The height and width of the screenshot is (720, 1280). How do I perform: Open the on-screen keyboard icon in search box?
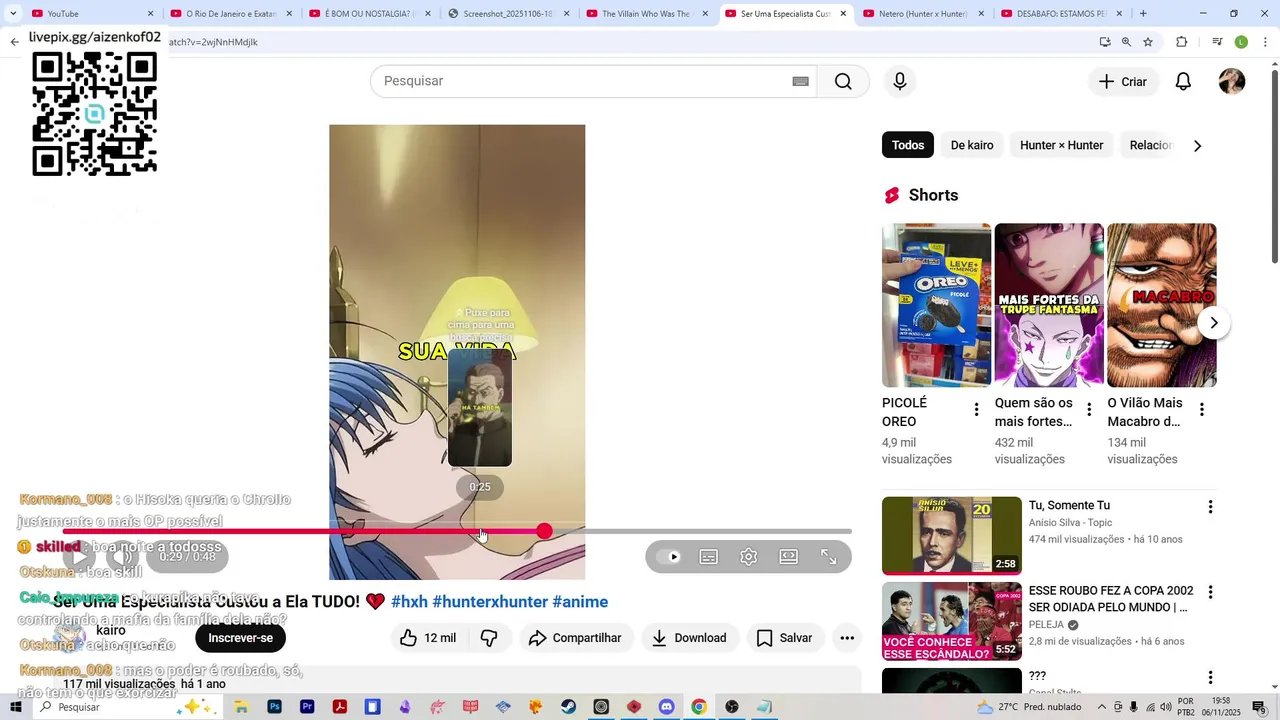click(800, 81)
